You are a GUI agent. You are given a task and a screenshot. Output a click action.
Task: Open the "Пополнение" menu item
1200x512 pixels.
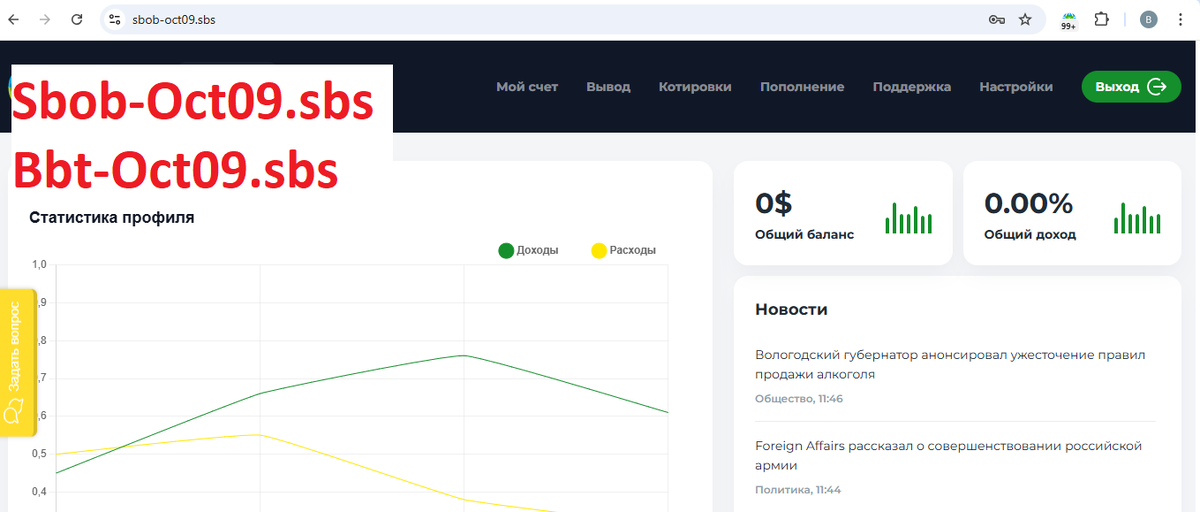tap(802, 87)
